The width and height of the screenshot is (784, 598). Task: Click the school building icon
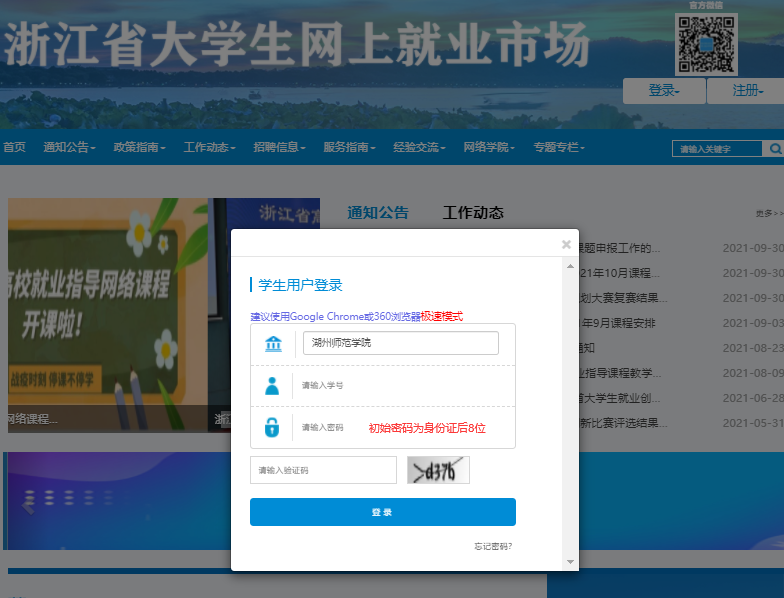coord(272,344)
